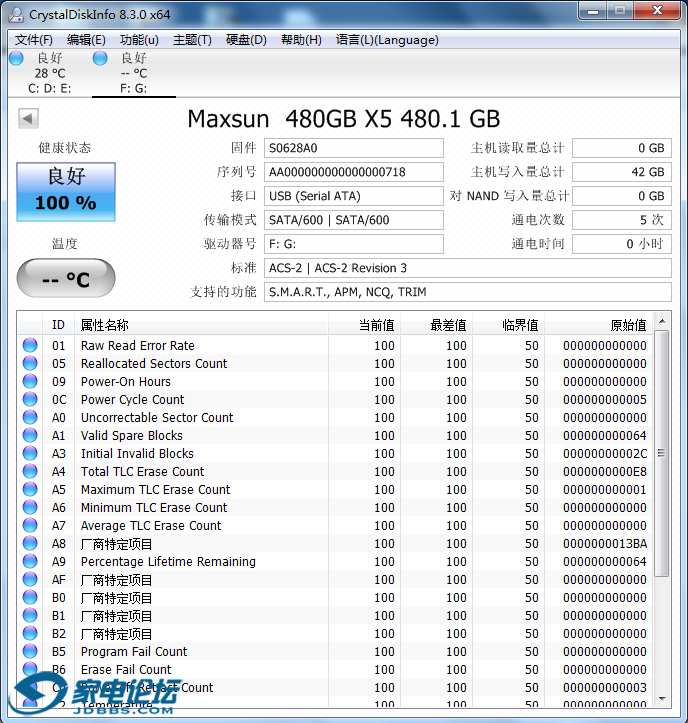
Task: Click status orb for Initial Invalid Blocks
Action: (30, 453)
